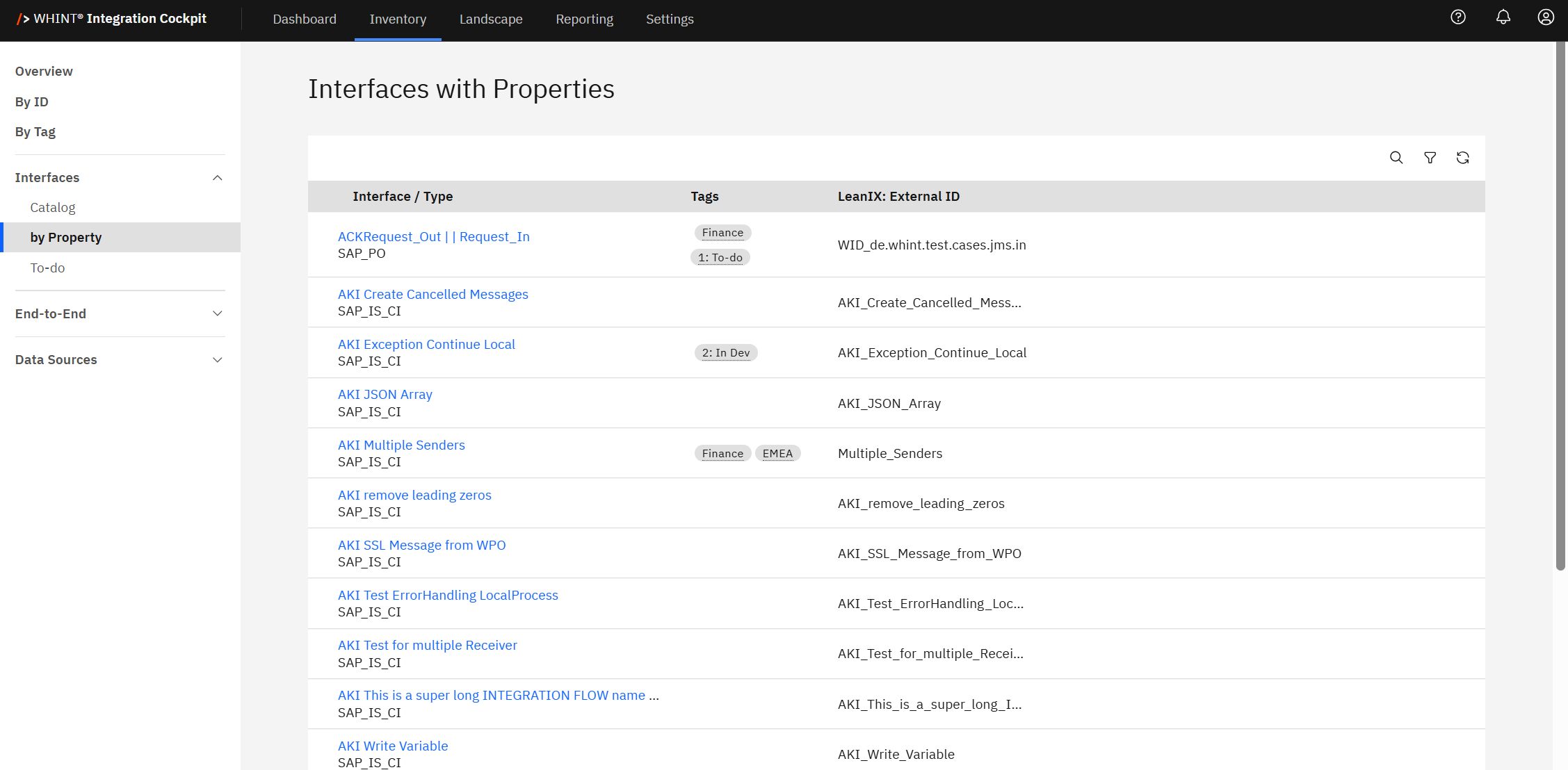Viewport: 1568px width, 770px height.
Task: Open the AKI JSON Array interface link
Action: coord(385,395)
